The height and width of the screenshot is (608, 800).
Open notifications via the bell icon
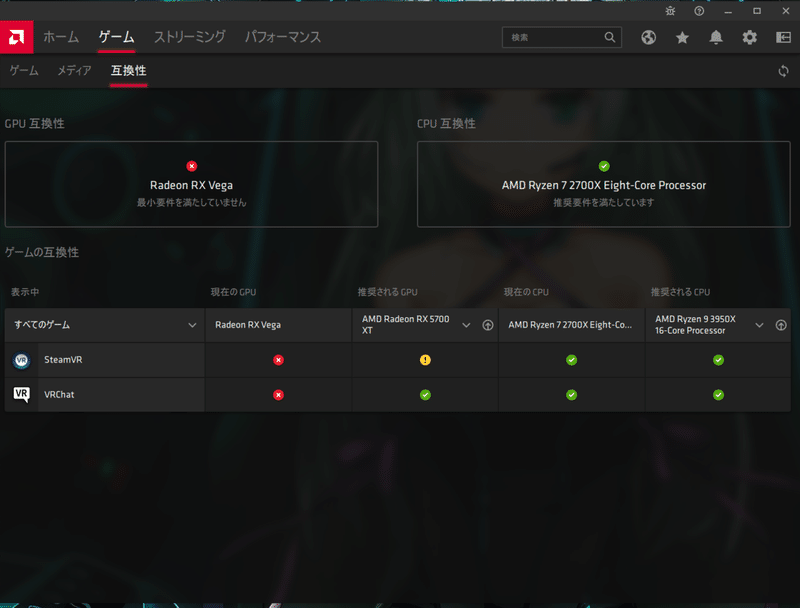pos(714,37)
